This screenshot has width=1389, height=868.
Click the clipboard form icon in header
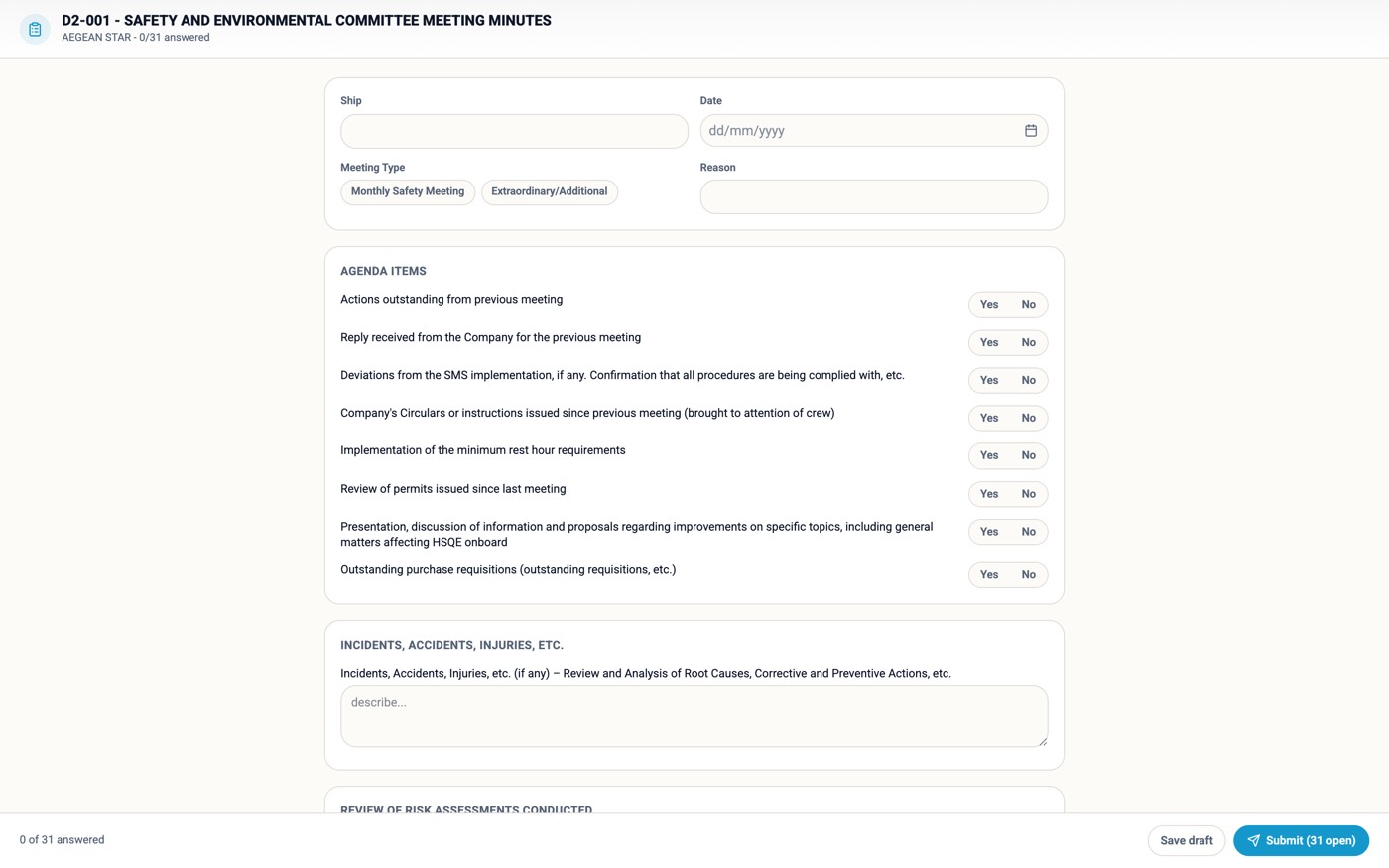coord(35,29)
